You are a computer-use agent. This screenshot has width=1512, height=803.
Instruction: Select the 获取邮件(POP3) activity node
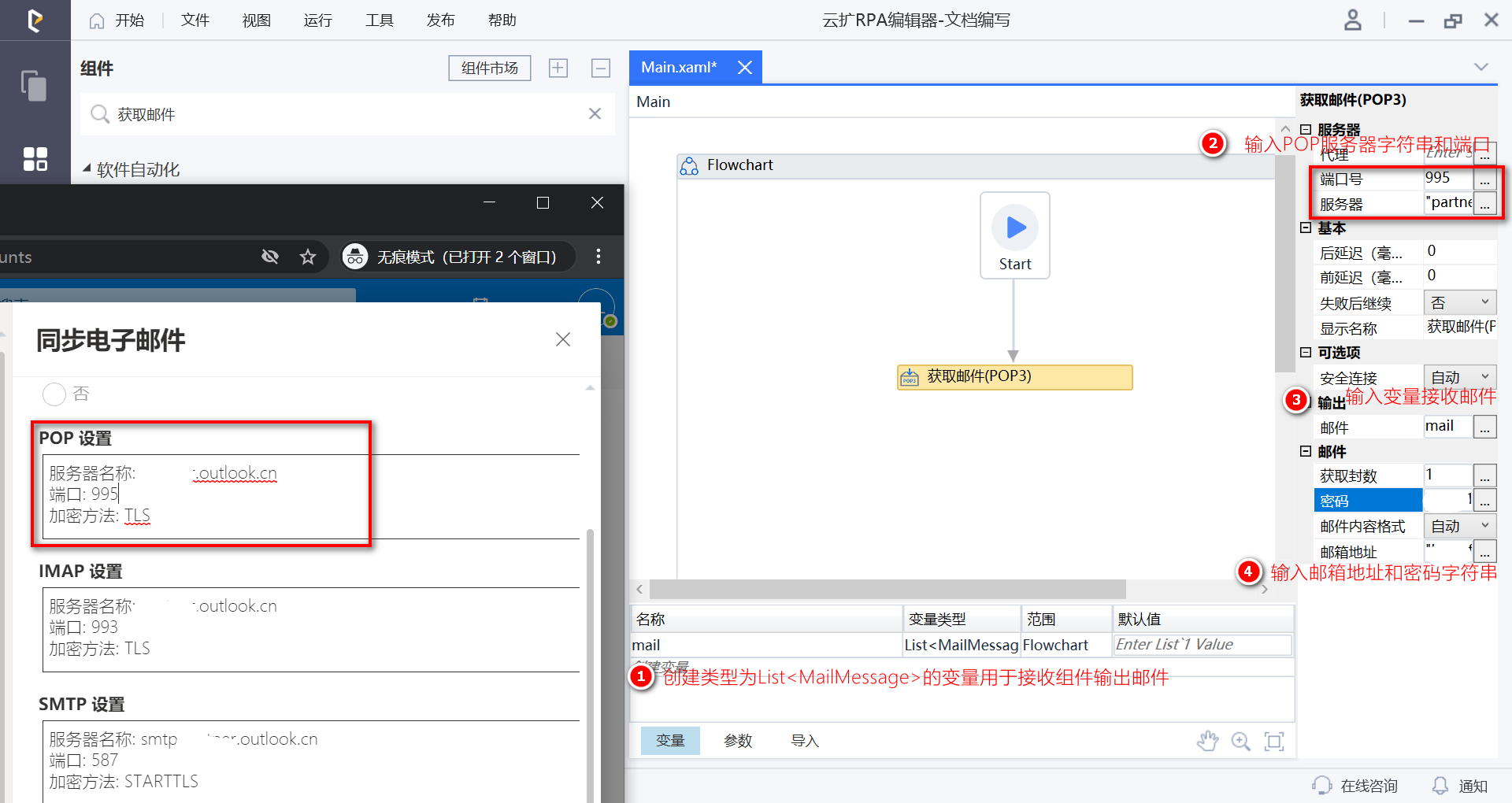tap(1015, 377)
